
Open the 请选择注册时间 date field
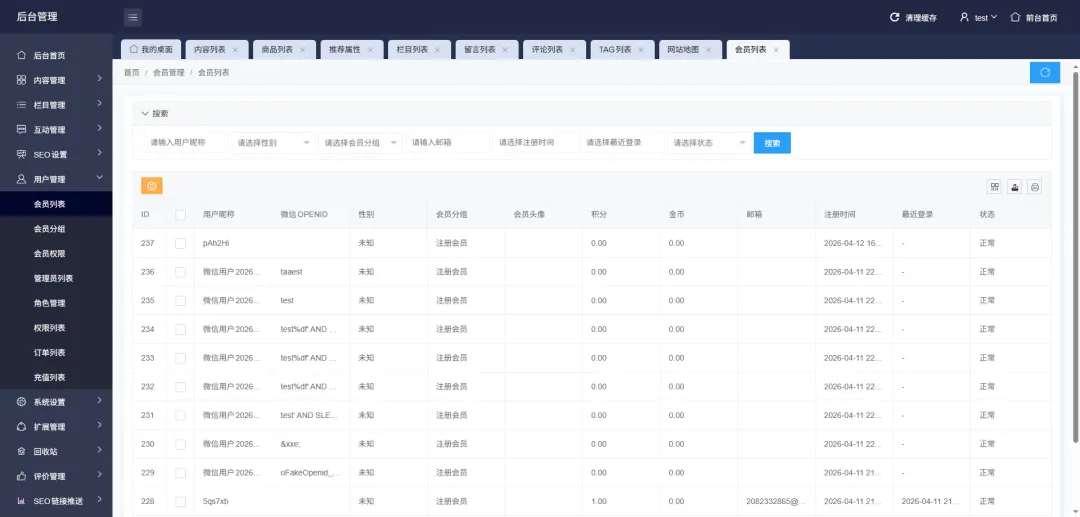point(534,143)
